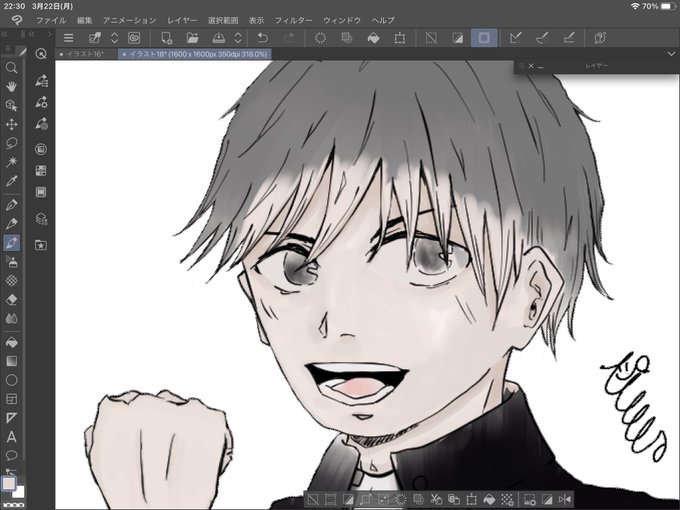Select the transparent color swatch

point(13,505)
